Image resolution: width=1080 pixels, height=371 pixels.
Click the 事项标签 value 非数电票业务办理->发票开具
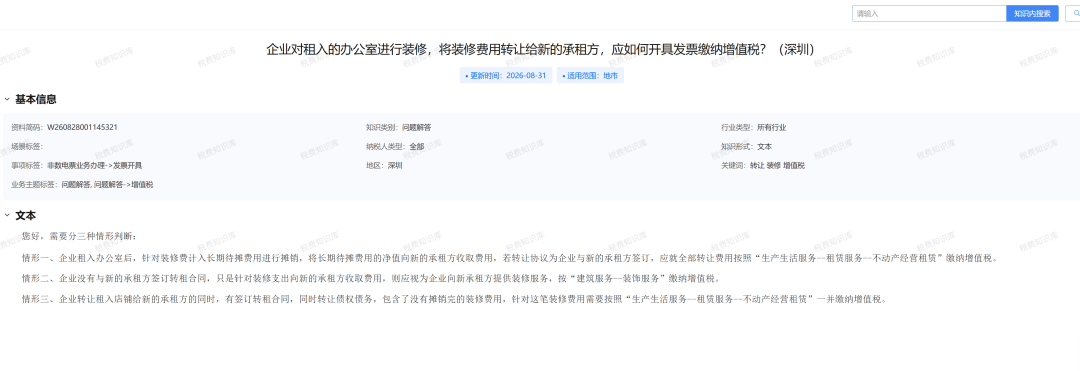pos(95,166)
